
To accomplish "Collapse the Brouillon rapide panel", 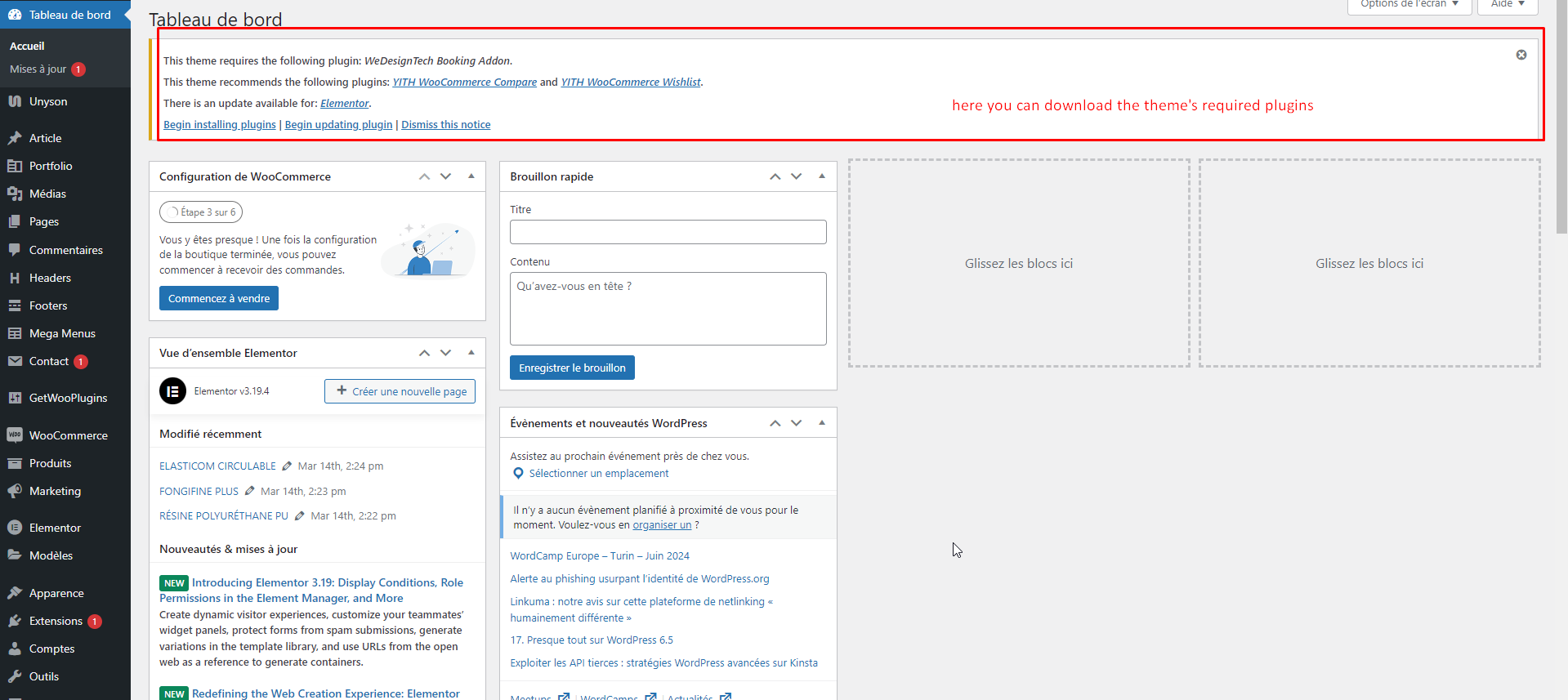I will pyautogui.click(x=822, y=176).
